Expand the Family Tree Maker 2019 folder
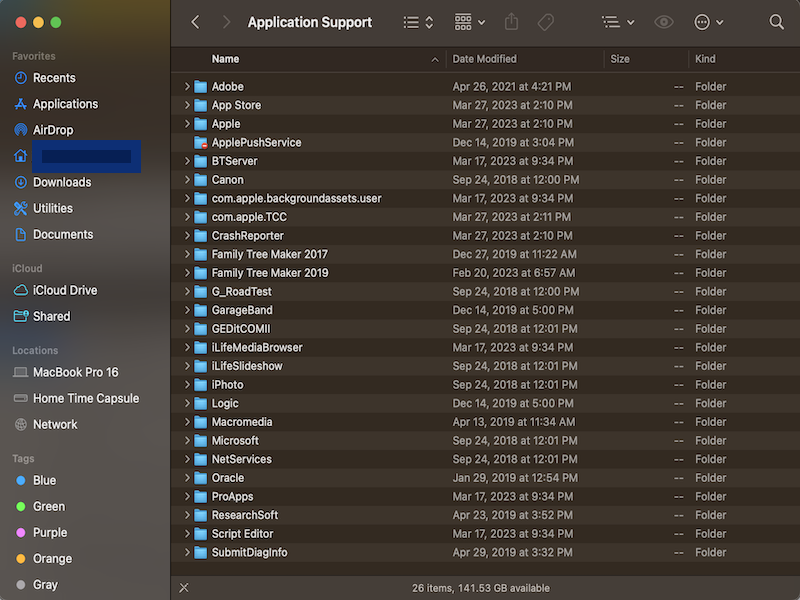 [x=187, y=273]
